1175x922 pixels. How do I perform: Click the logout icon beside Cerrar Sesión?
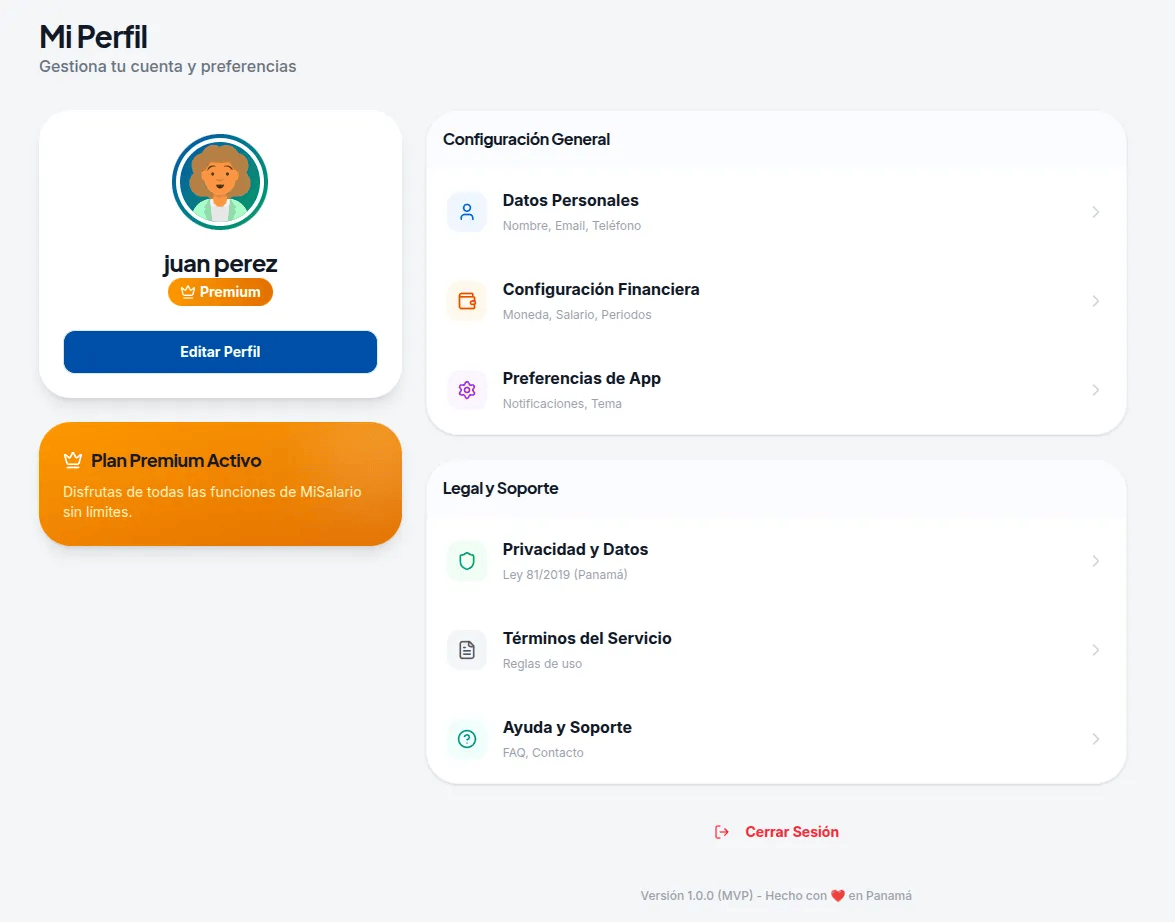(722, 832)
